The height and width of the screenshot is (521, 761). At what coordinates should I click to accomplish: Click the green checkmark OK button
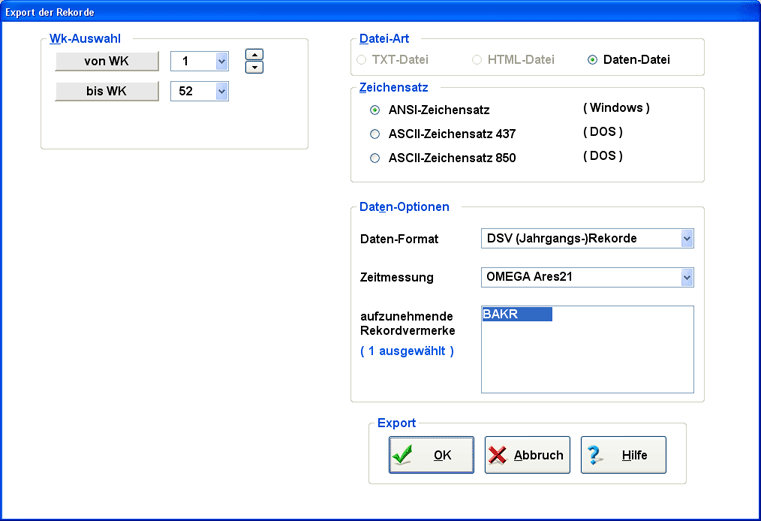[431, 455]
